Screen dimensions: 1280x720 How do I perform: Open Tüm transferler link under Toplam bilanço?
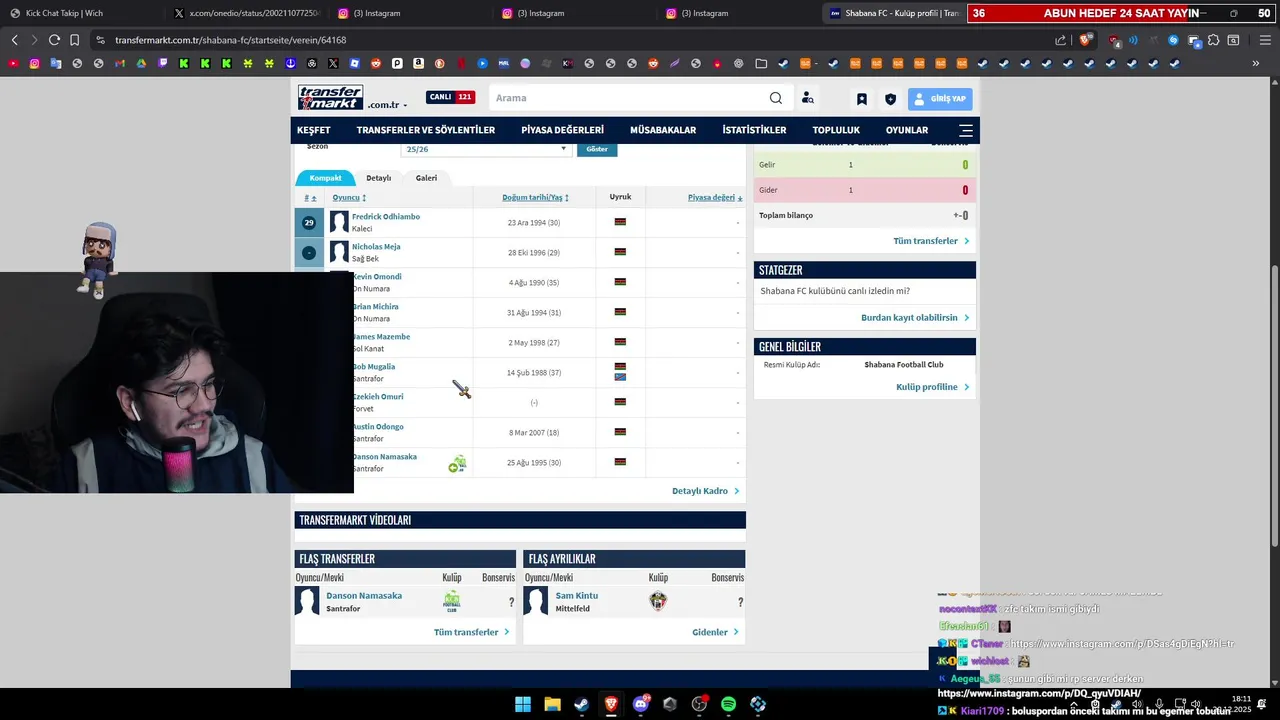pyautogui.click(x=931, y=241)
